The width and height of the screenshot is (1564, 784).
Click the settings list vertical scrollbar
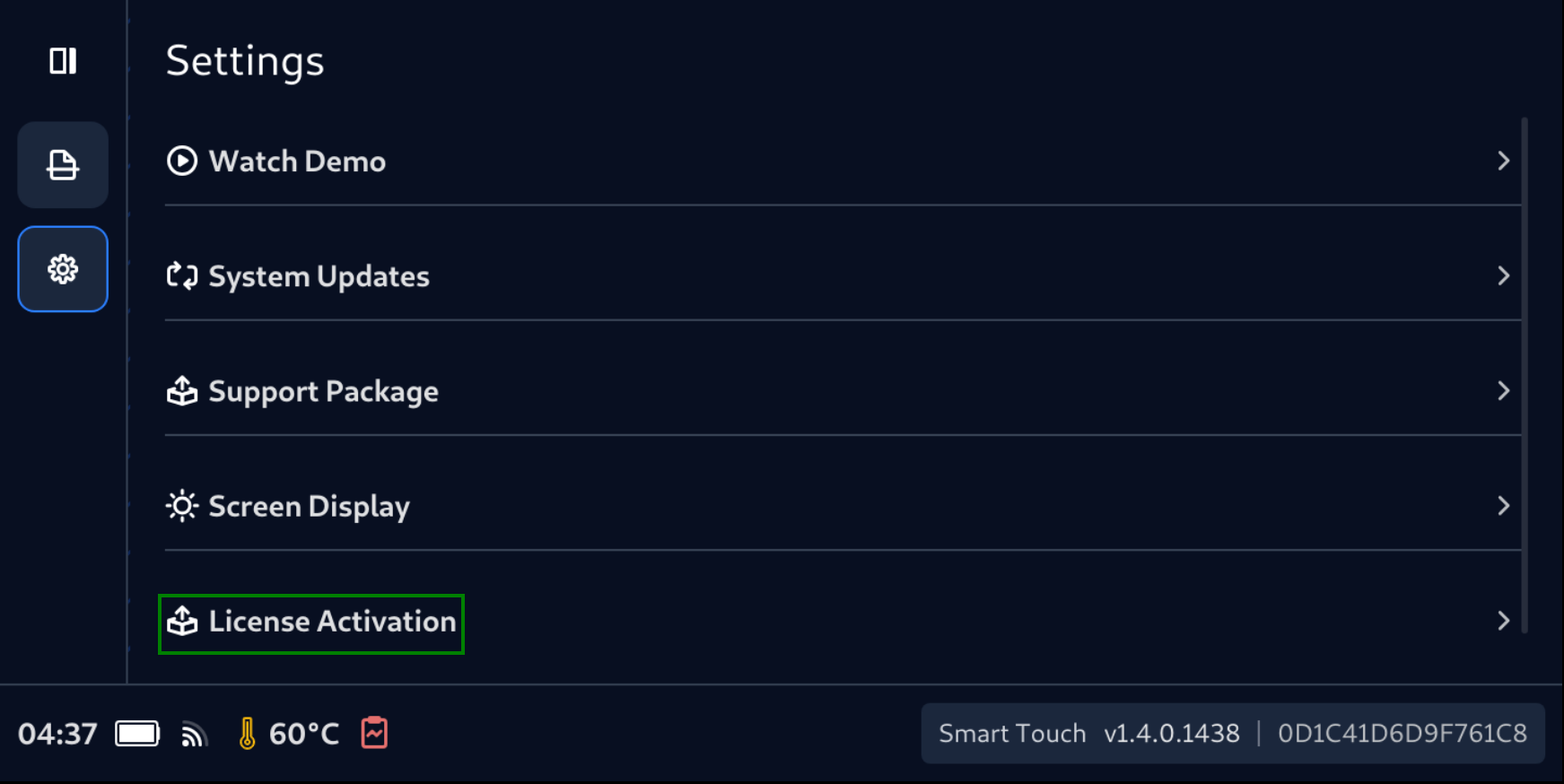[x=1525, y=375]
